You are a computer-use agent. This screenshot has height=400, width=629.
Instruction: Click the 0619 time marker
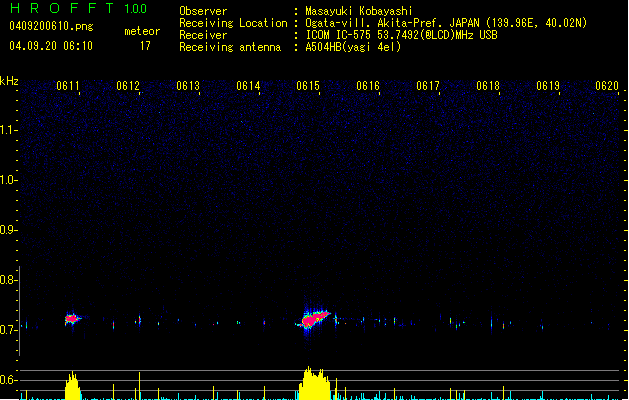[548, 86]
